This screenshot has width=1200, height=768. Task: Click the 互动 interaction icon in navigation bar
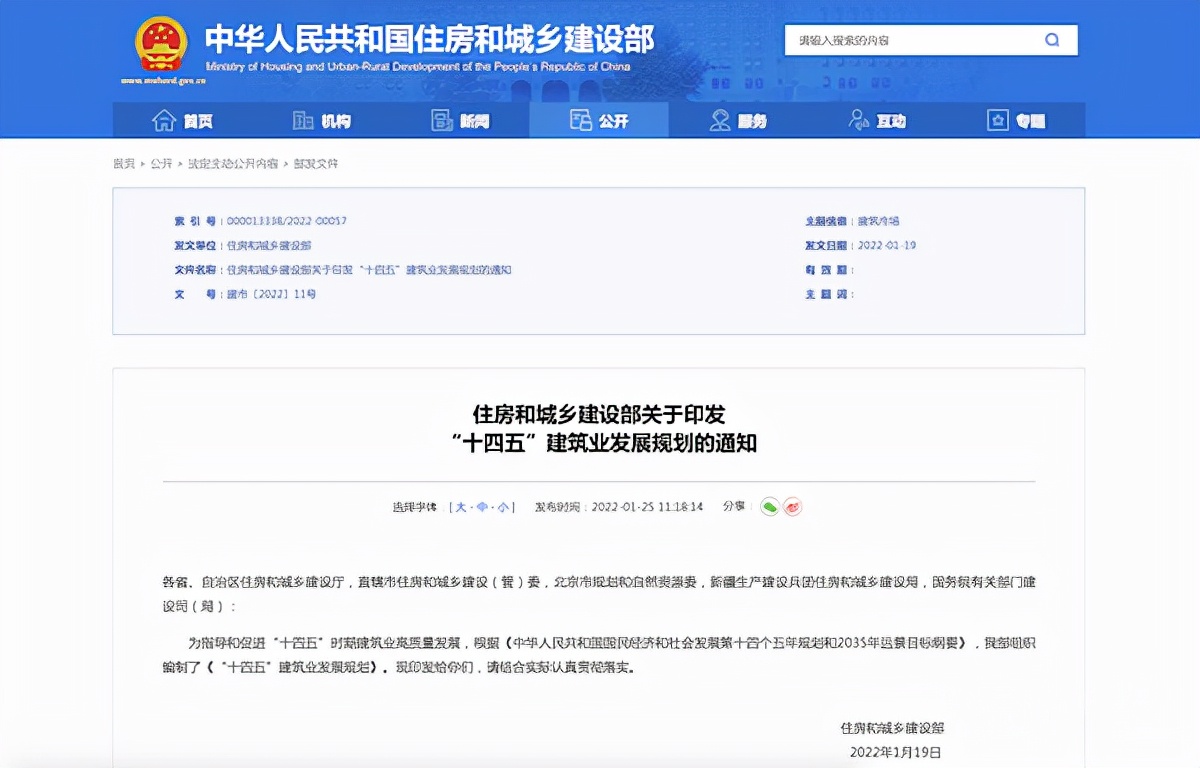pos(856,119)
